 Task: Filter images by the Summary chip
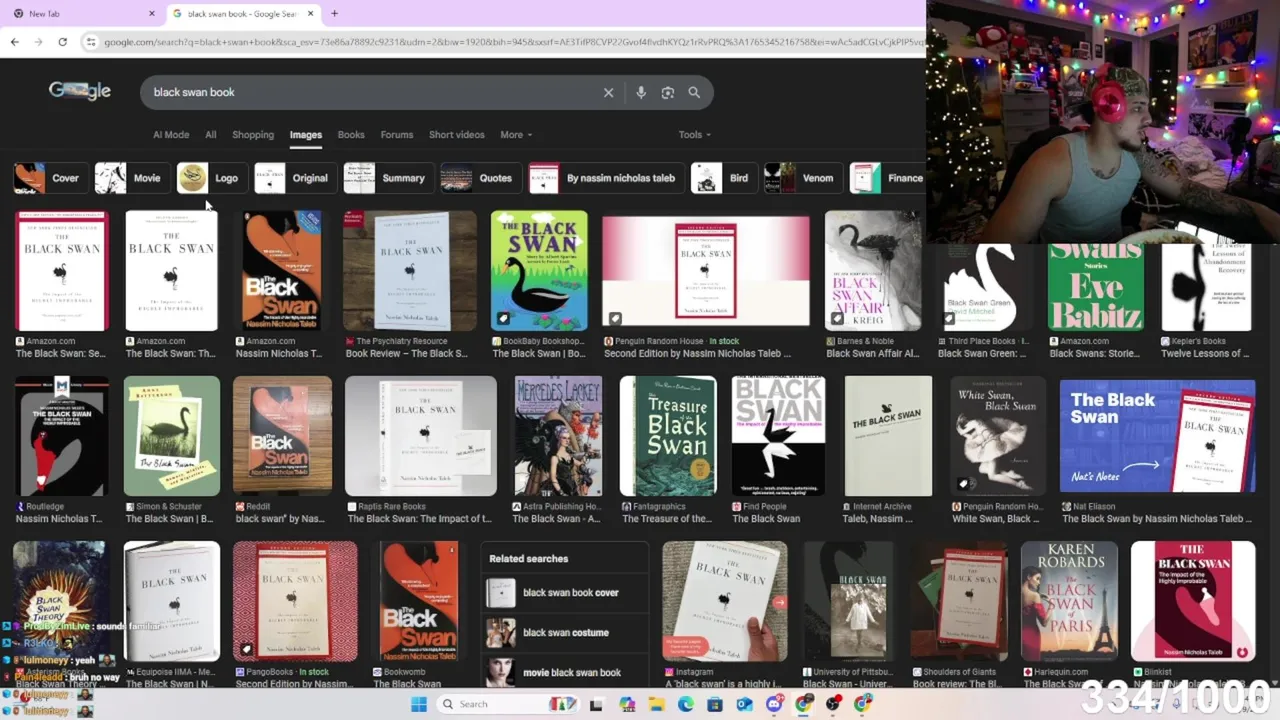point(387,178)
